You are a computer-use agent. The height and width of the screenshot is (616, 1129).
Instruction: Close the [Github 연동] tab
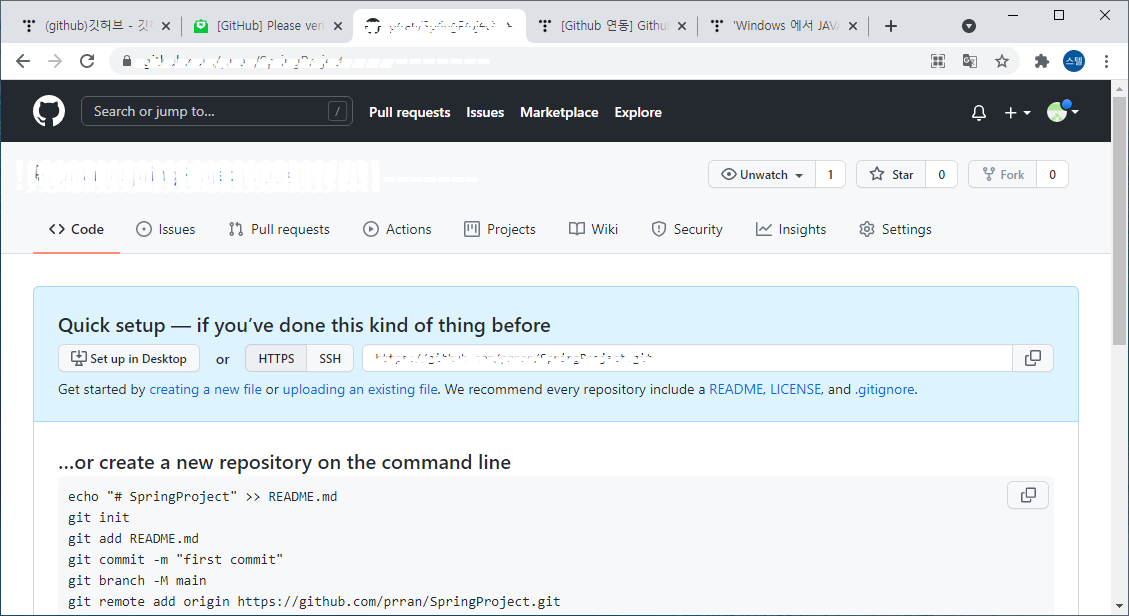[682, 26]
